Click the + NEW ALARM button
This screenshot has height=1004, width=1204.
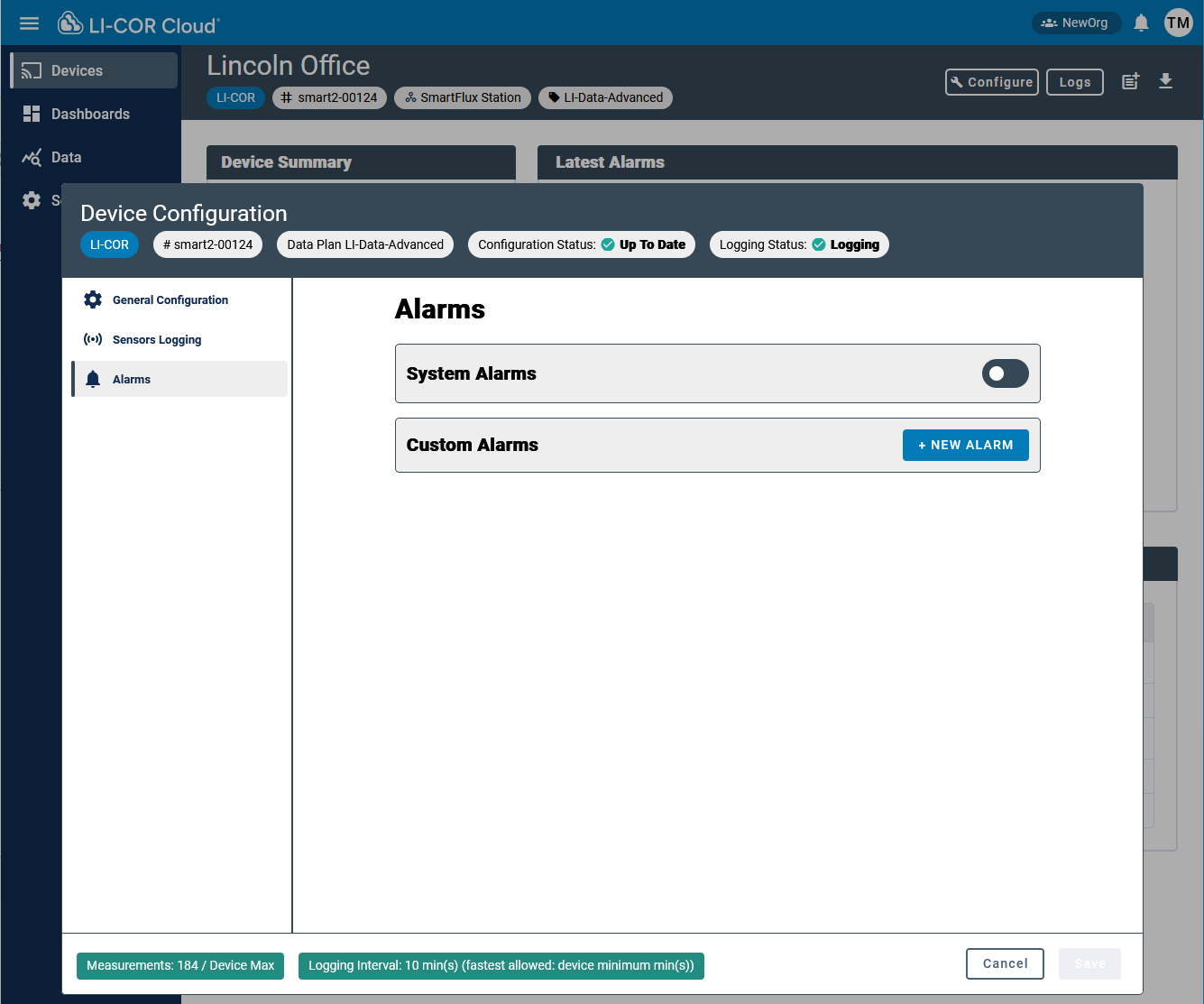[x=966, y=445]
